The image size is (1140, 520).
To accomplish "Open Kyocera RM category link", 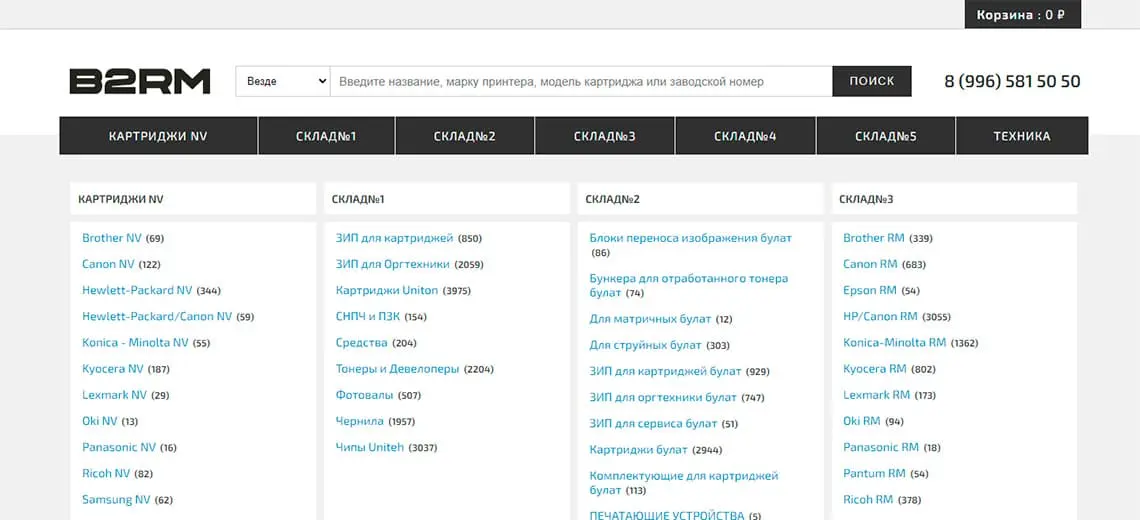I will point(875,369).
